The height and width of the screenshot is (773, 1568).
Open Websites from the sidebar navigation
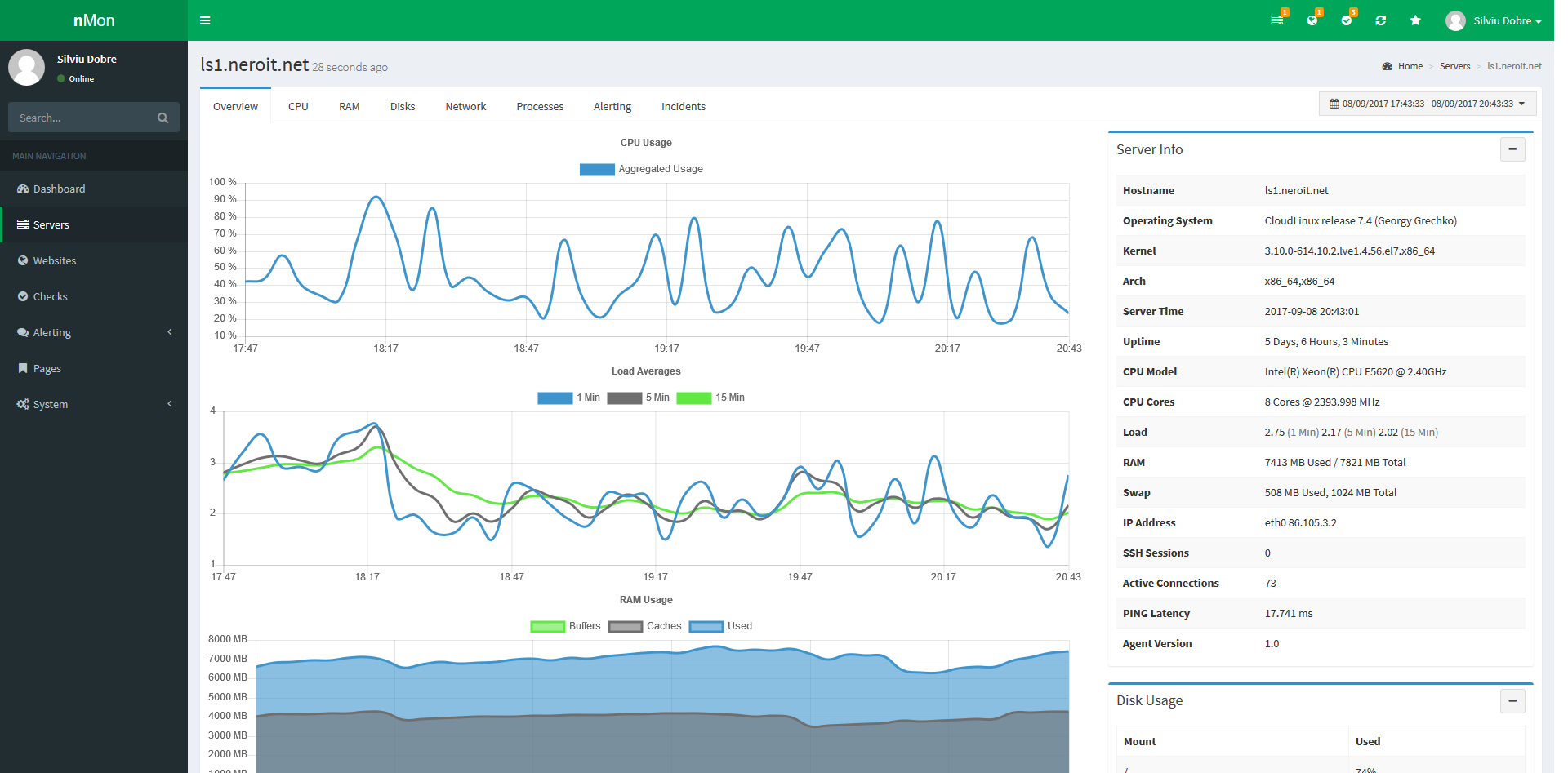(55, 260)
